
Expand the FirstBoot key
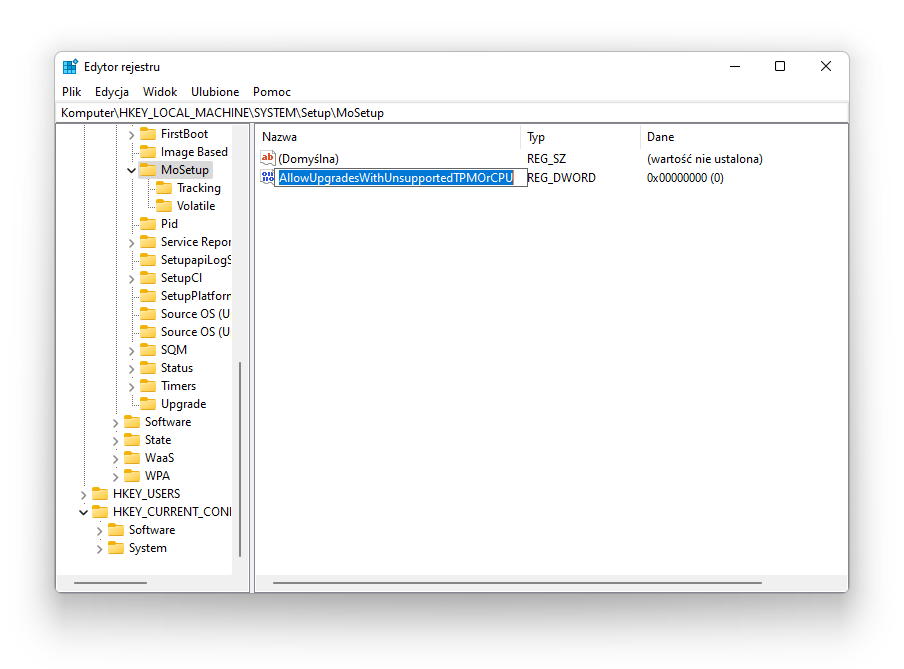[131, 135]
